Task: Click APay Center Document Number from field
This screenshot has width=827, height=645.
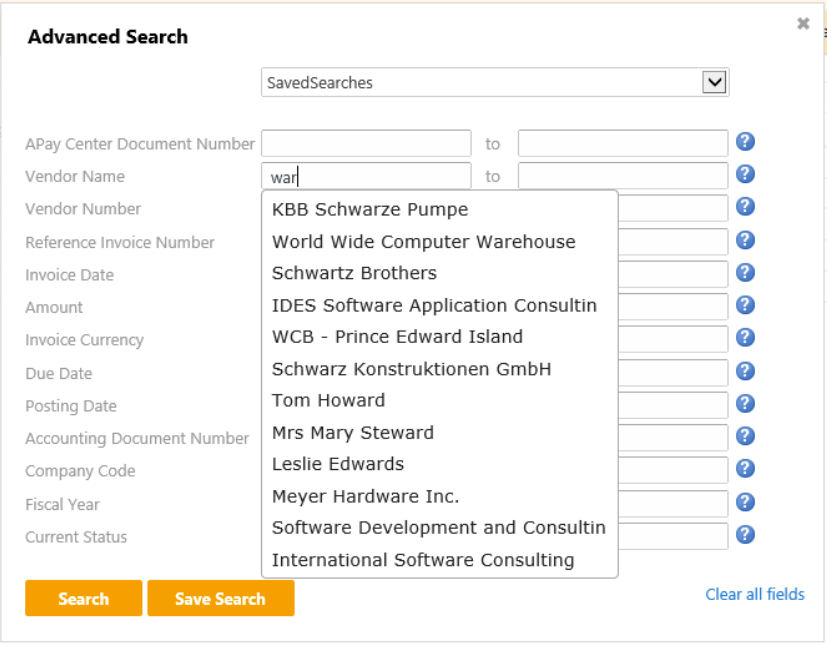Action: [x=365, y=144]
